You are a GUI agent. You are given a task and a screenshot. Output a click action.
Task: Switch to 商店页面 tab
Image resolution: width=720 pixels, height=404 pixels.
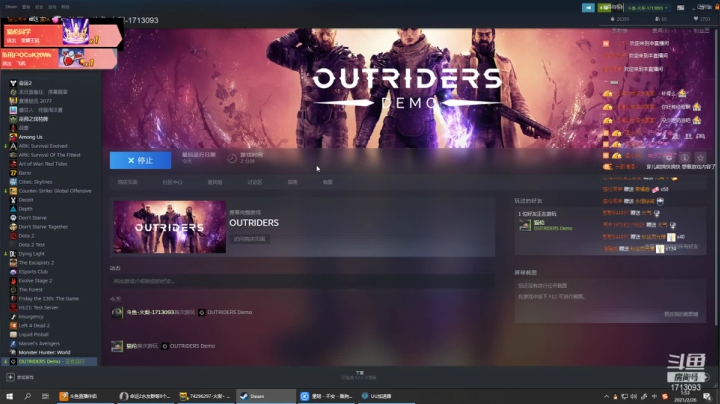coord(128,182)
